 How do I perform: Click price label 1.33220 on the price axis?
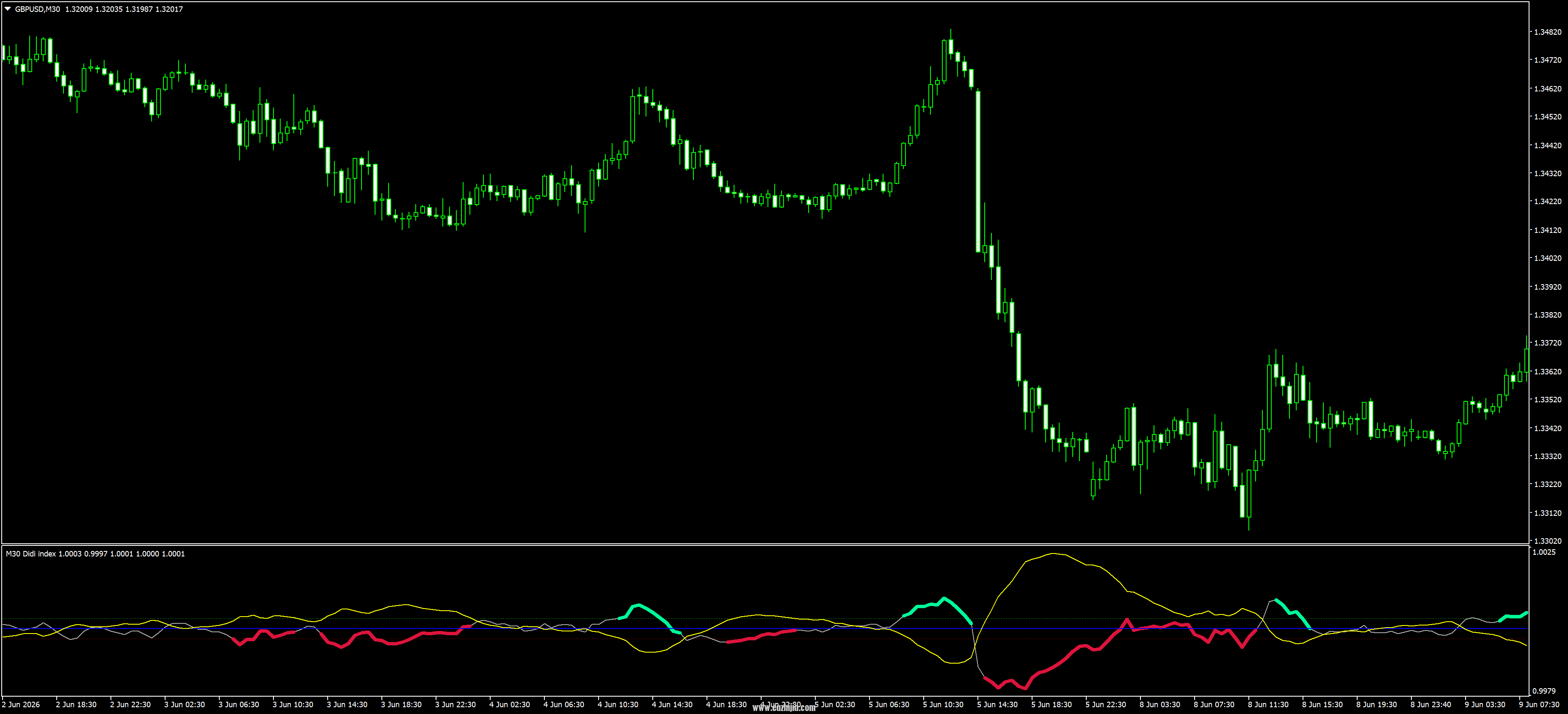point(1548,484)
